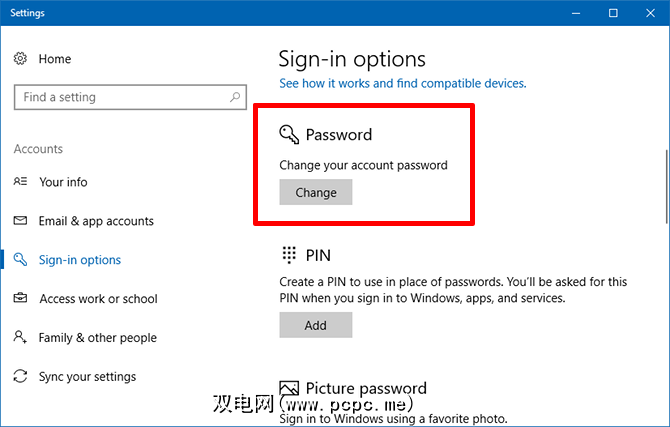This screenshot has height=427, width=670.
Task: Click the Email & app accounts envelope icon
Action: pyautogui.click(x=20, y=221)
